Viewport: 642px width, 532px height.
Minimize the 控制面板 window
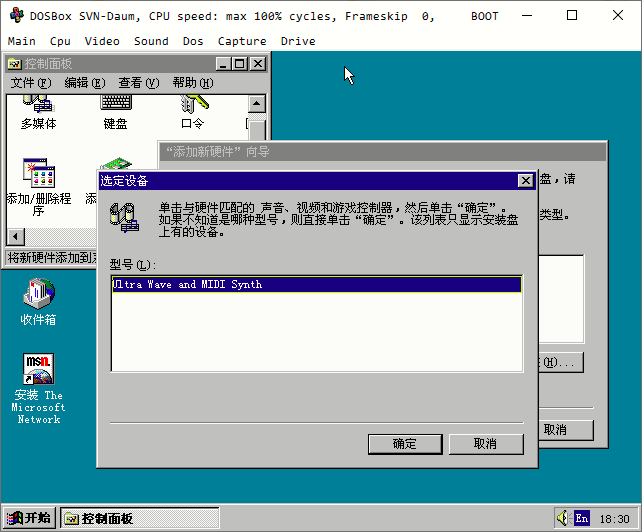[x=223, y=64]
